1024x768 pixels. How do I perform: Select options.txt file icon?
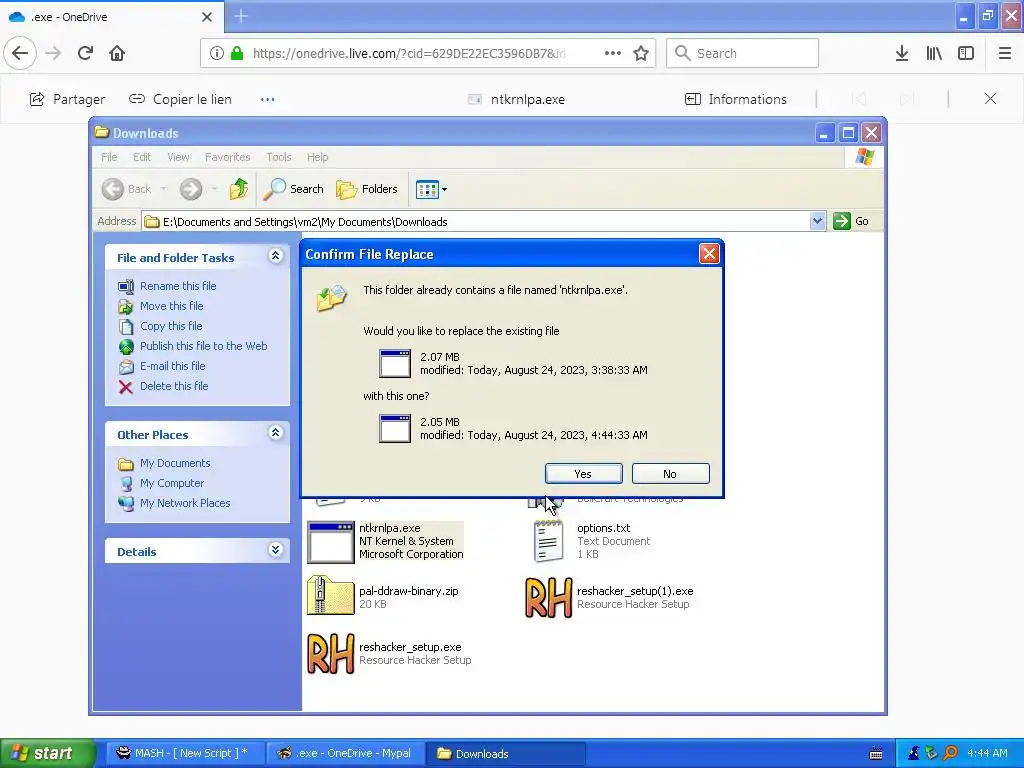547,541
